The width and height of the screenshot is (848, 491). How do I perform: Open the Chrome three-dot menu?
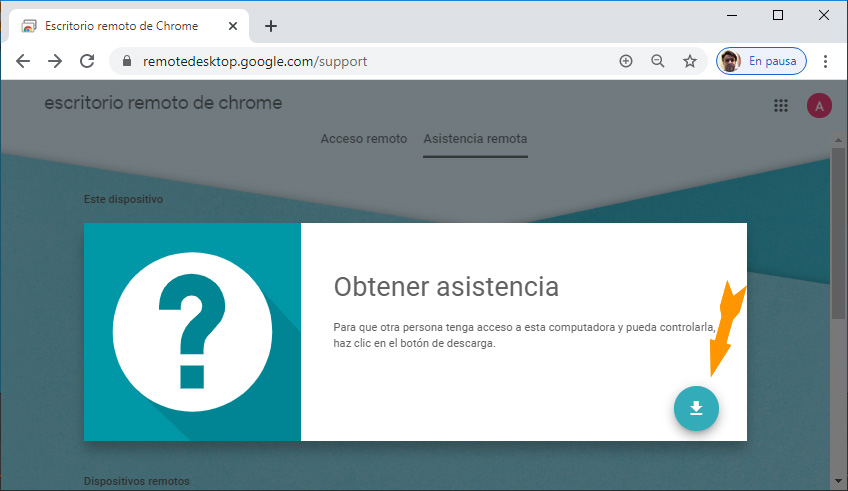826,61
